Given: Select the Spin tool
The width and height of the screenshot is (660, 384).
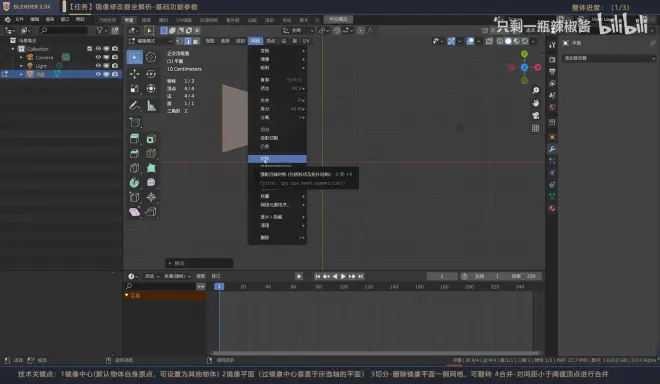Looking at the screenshot, I should tap(134, 182).
